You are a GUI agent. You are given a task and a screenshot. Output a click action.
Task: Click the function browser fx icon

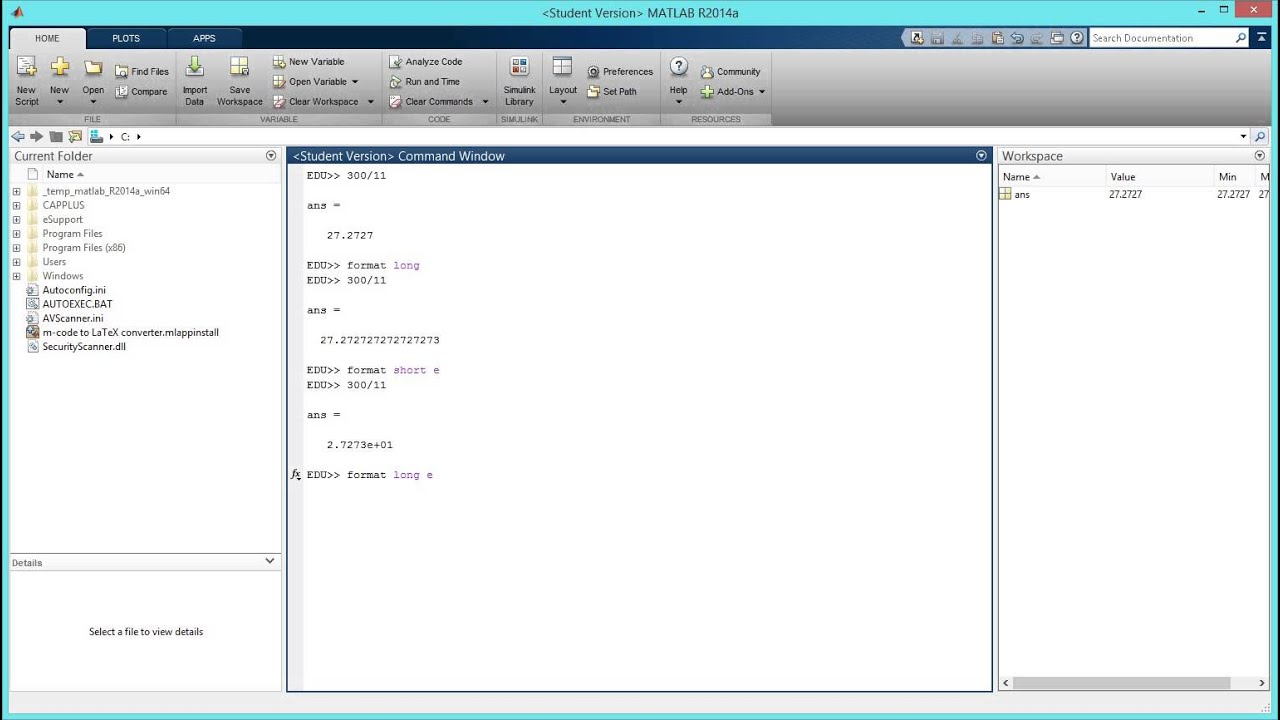coord(296,475)
